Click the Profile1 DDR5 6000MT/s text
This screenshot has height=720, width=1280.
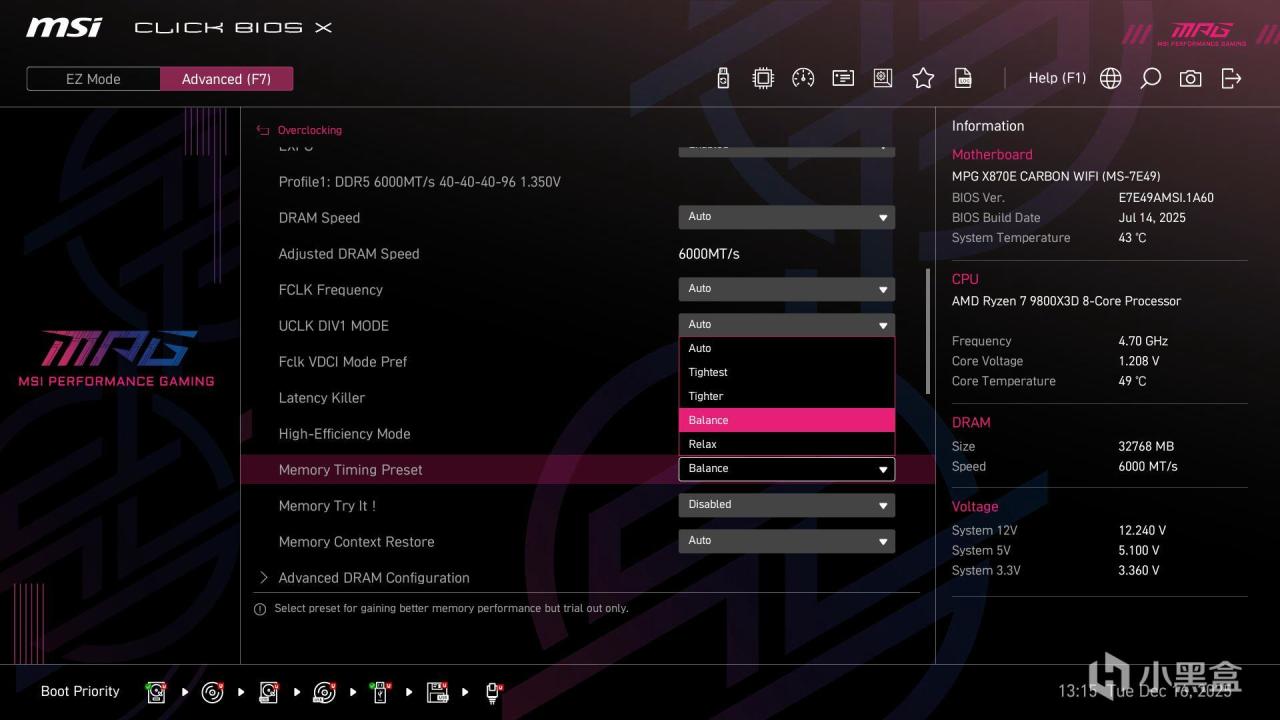click(x=419, y=182)
